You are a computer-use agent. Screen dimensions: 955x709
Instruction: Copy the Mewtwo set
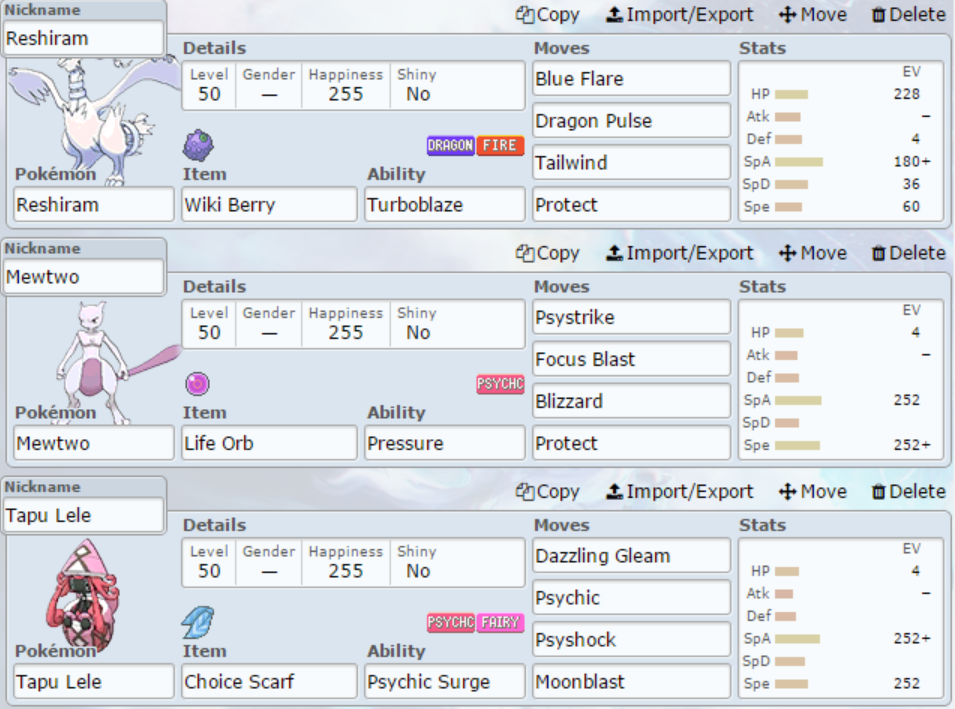coord(548,253)
